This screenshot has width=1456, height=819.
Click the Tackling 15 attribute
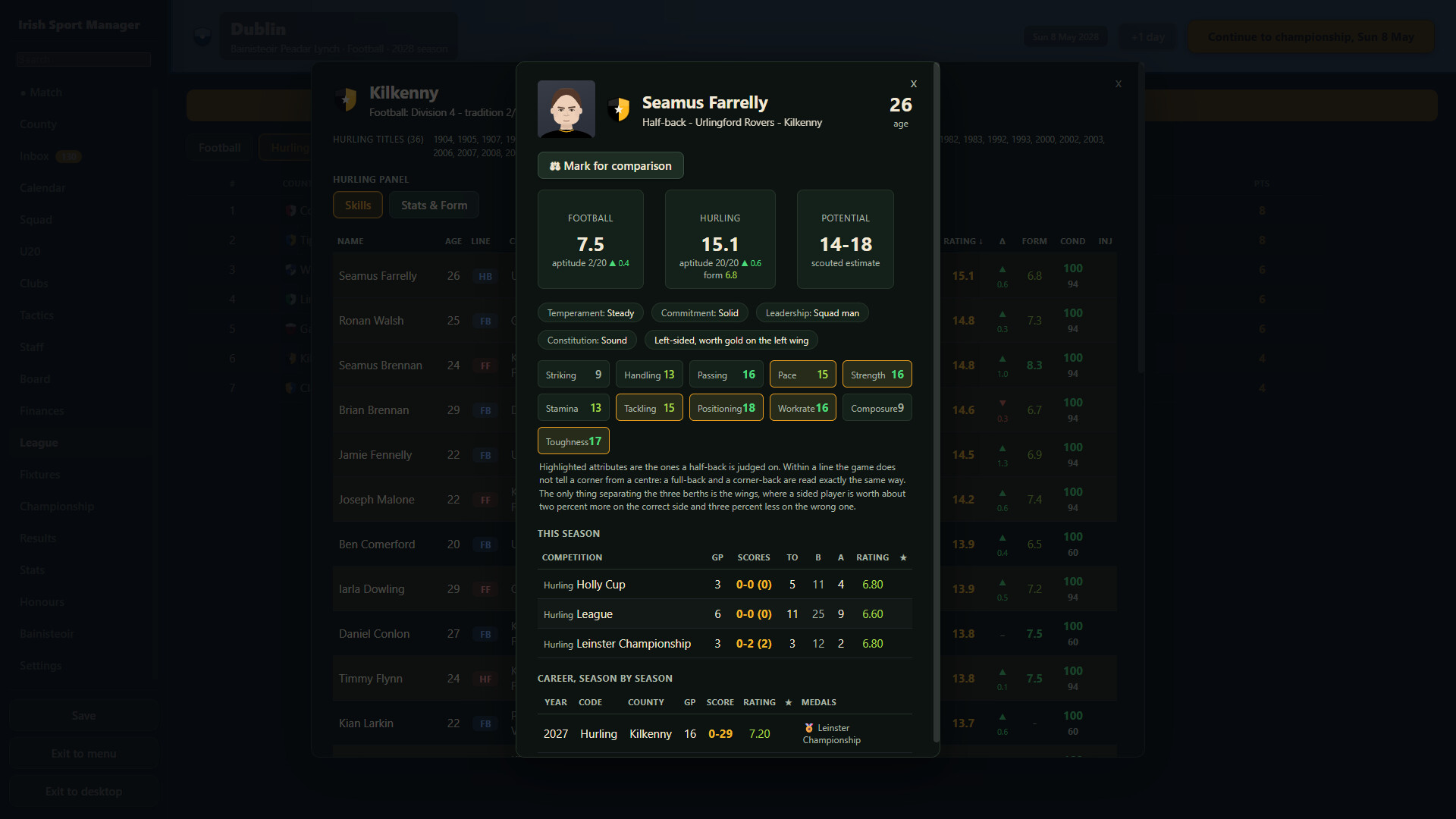(649, 408)
